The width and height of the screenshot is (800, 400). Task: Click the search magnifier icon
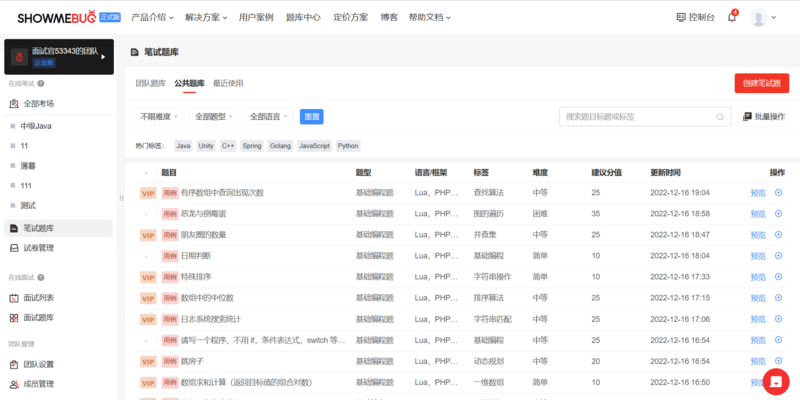tap(720, 117)
